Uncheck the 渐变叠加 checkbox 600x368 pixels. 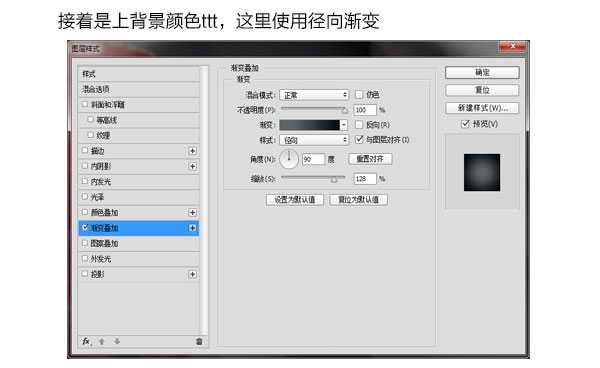click(85, 228)
